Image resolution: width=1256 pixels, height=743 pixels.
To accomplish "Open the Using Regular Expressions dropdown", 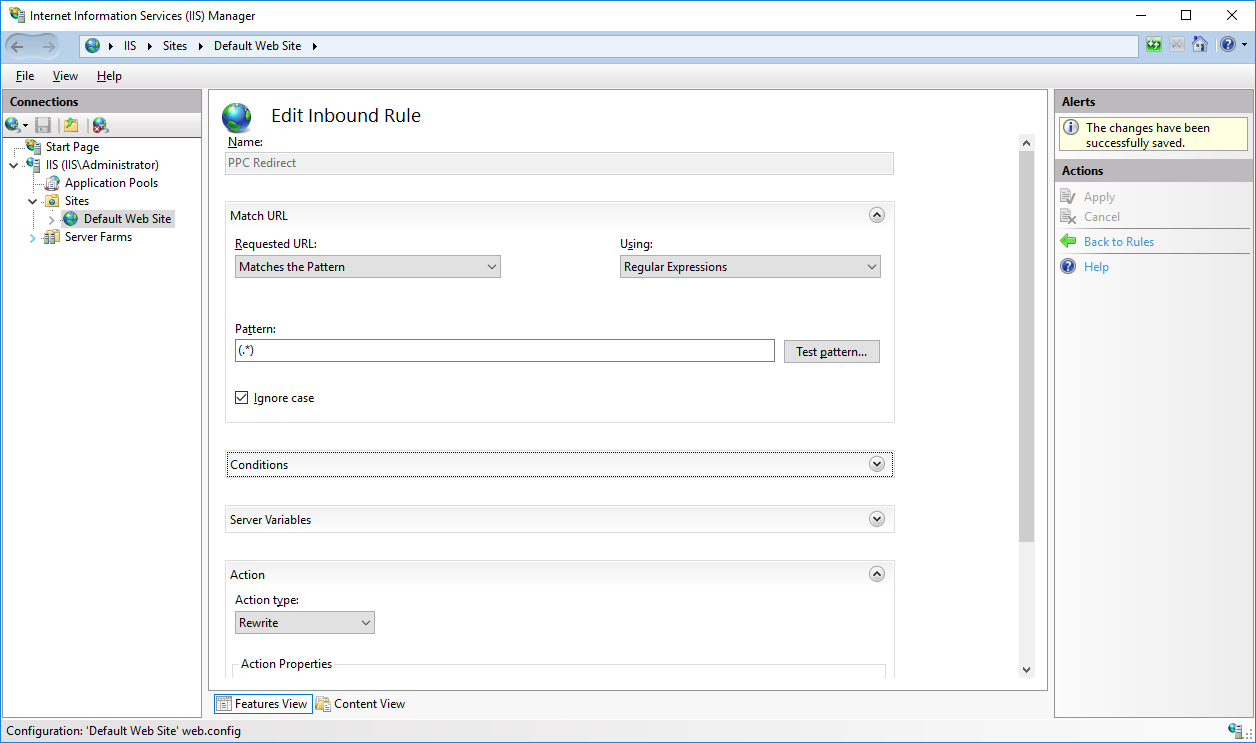I will tap(750, 267).
